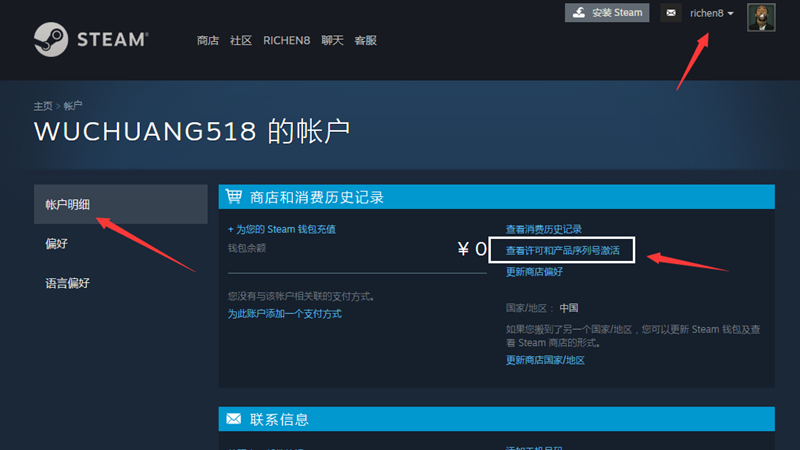The height and width of the screenshot is (450, 800).
Task: Open the 聊天 navigation item
Action: (x=332, y=41)
